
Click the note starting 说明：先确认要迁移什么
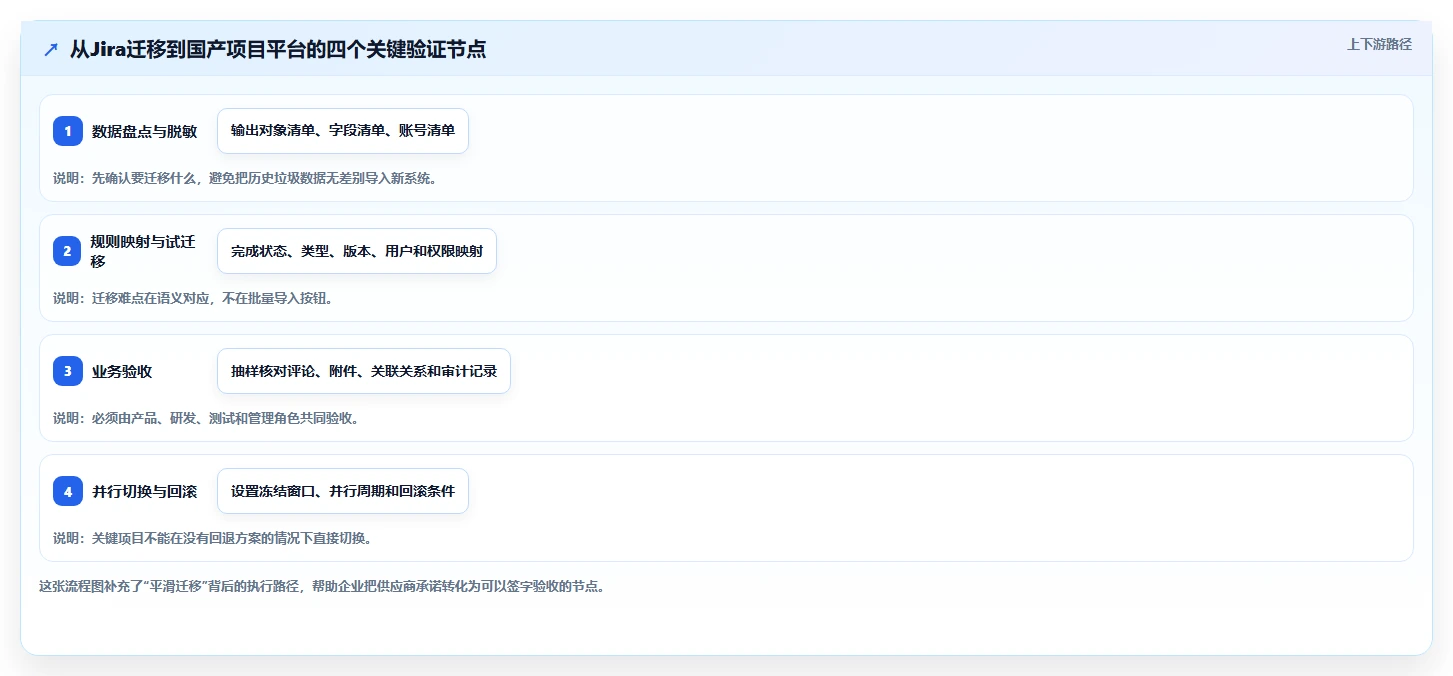pyautogui.click(x=245, y=178)
